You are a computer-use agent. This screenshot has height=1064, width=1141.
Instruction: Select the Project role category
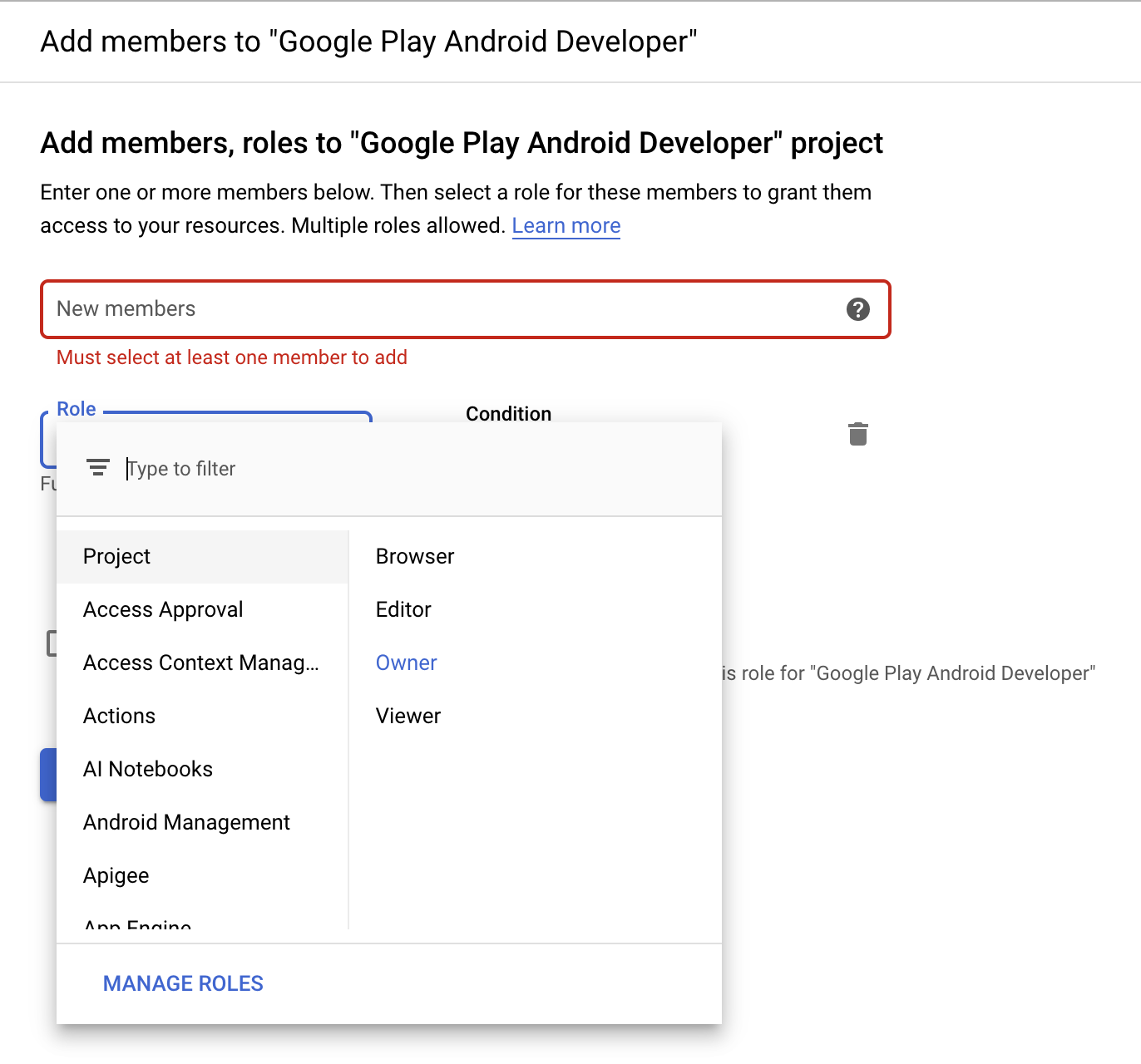tap(116, 556)
